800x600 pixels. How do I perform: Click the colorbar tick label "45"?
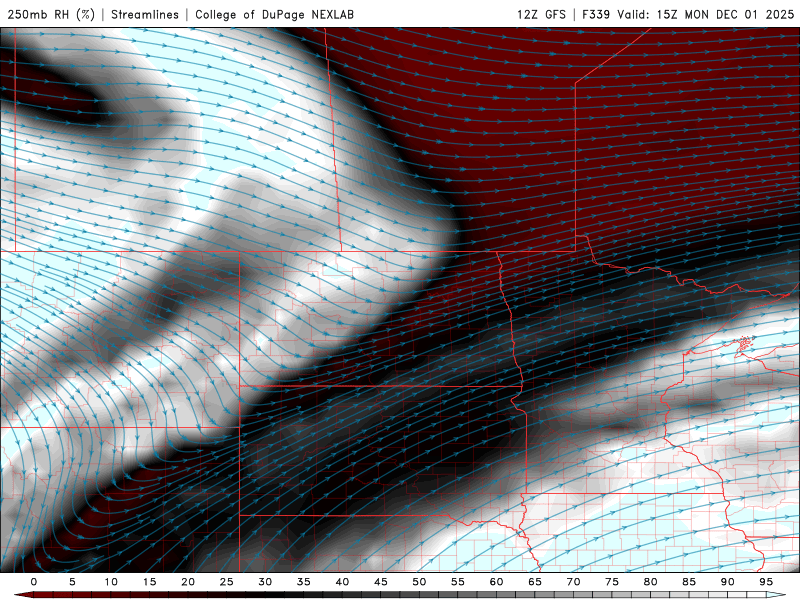coord(380,582)
